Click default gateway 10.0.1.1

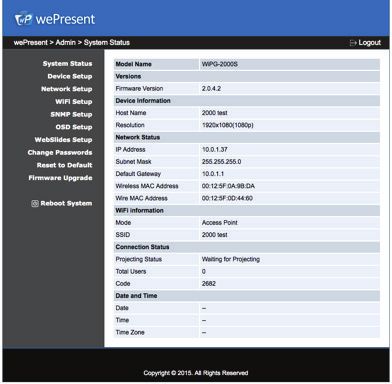click(x=213, y=174)
